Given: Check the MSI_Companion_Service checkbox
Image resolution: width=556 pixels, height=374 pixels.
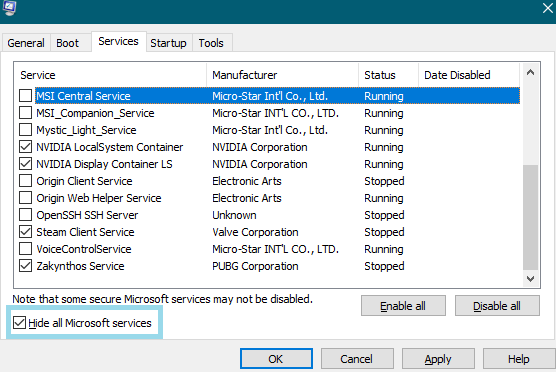Looking at the screenshot, I should [26, 113].
